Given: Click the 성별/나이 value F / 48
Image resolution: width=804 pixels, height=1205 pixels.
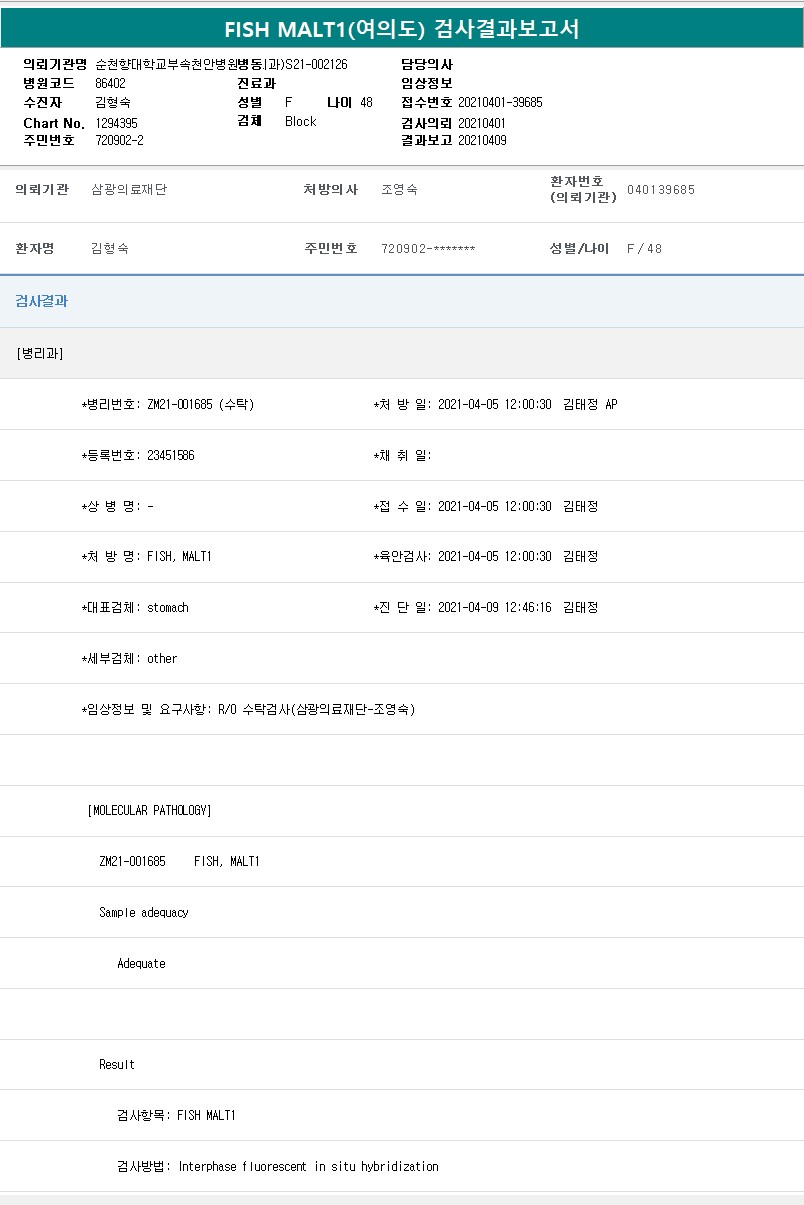Looking at the screenshot, I should tap(644, 248).
